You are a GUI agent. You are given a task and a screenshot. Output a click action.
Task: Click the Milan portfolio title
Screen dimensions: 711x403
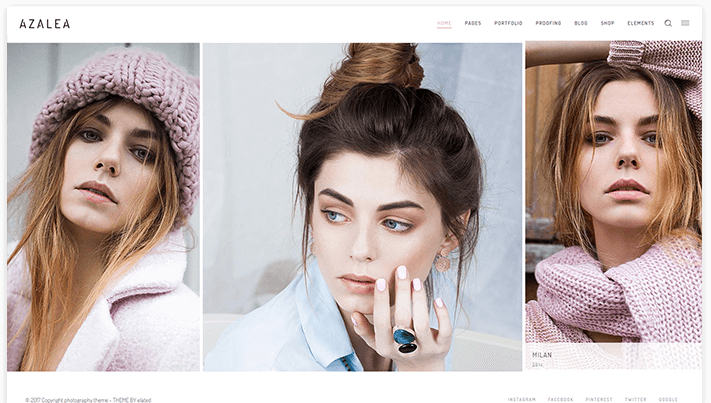click(x=542, y=355)
